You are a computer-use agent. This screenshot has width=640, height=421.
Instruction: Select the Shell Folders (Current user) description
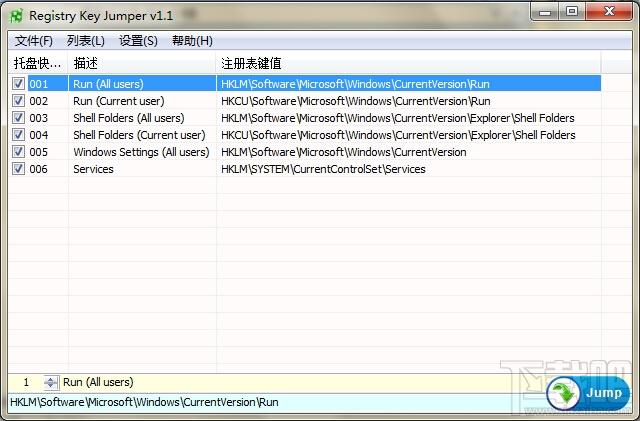139,135
